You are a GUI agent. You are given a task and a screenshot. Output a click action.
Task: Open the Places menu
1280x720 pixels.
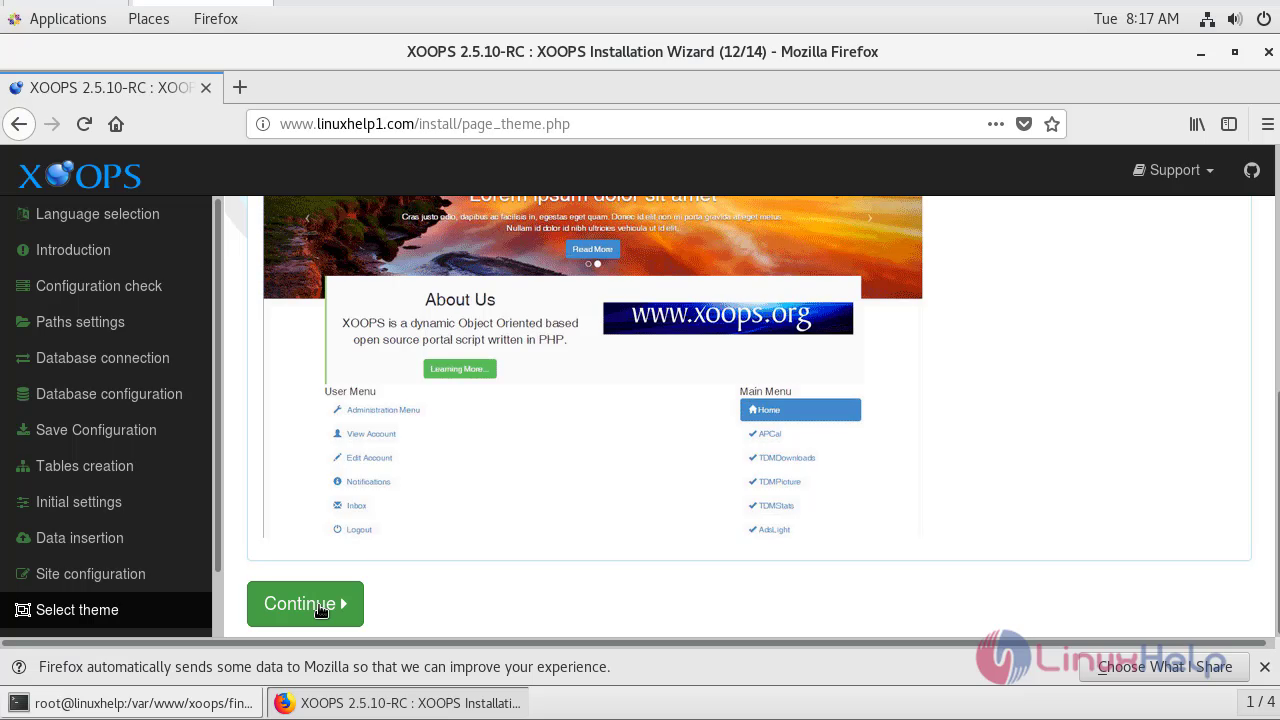point(149,19)
